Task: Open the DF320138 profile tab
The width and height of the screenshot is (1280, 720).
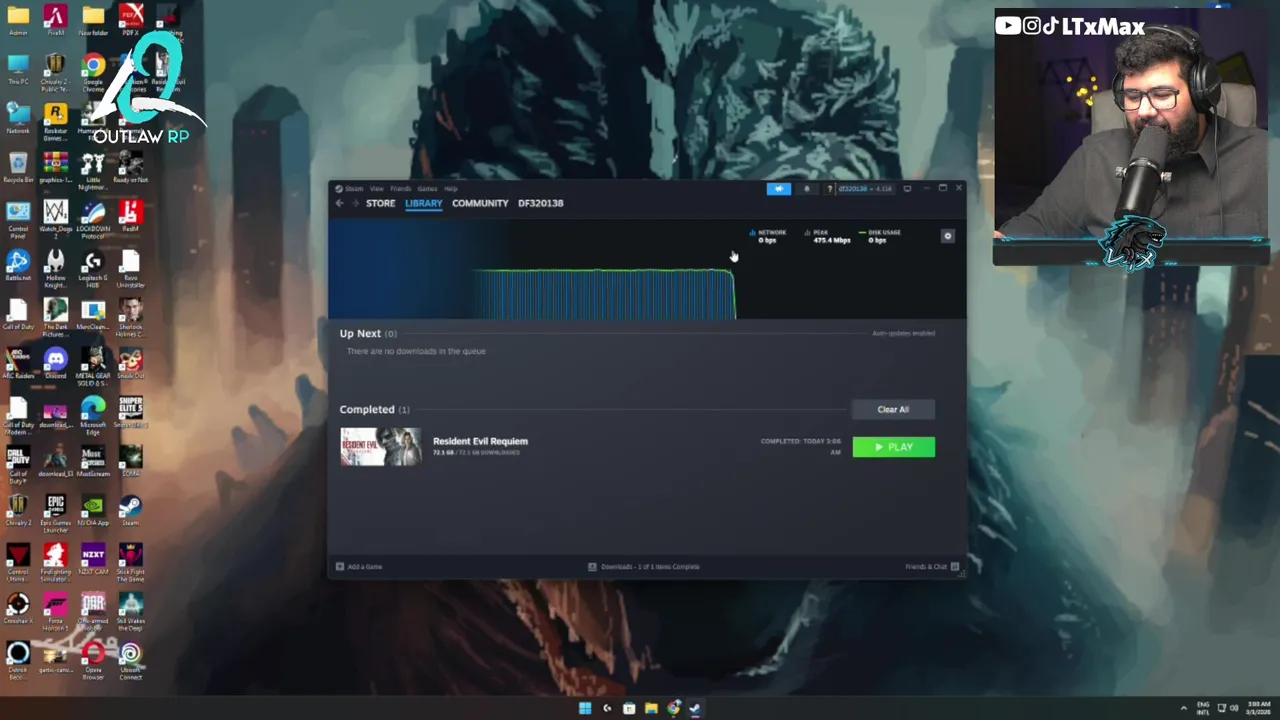Action: click(x=540, y=203)
